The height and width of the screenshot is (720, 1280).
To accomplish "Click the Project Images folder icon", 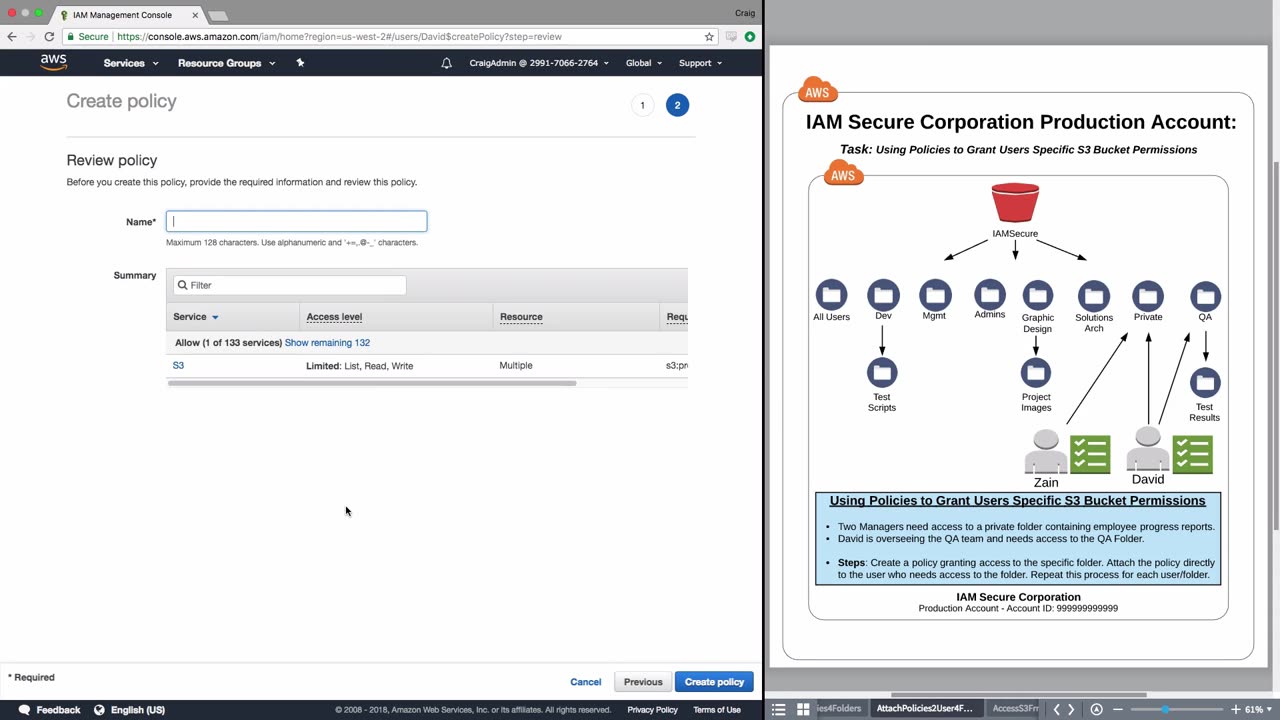I will 1036,373.
